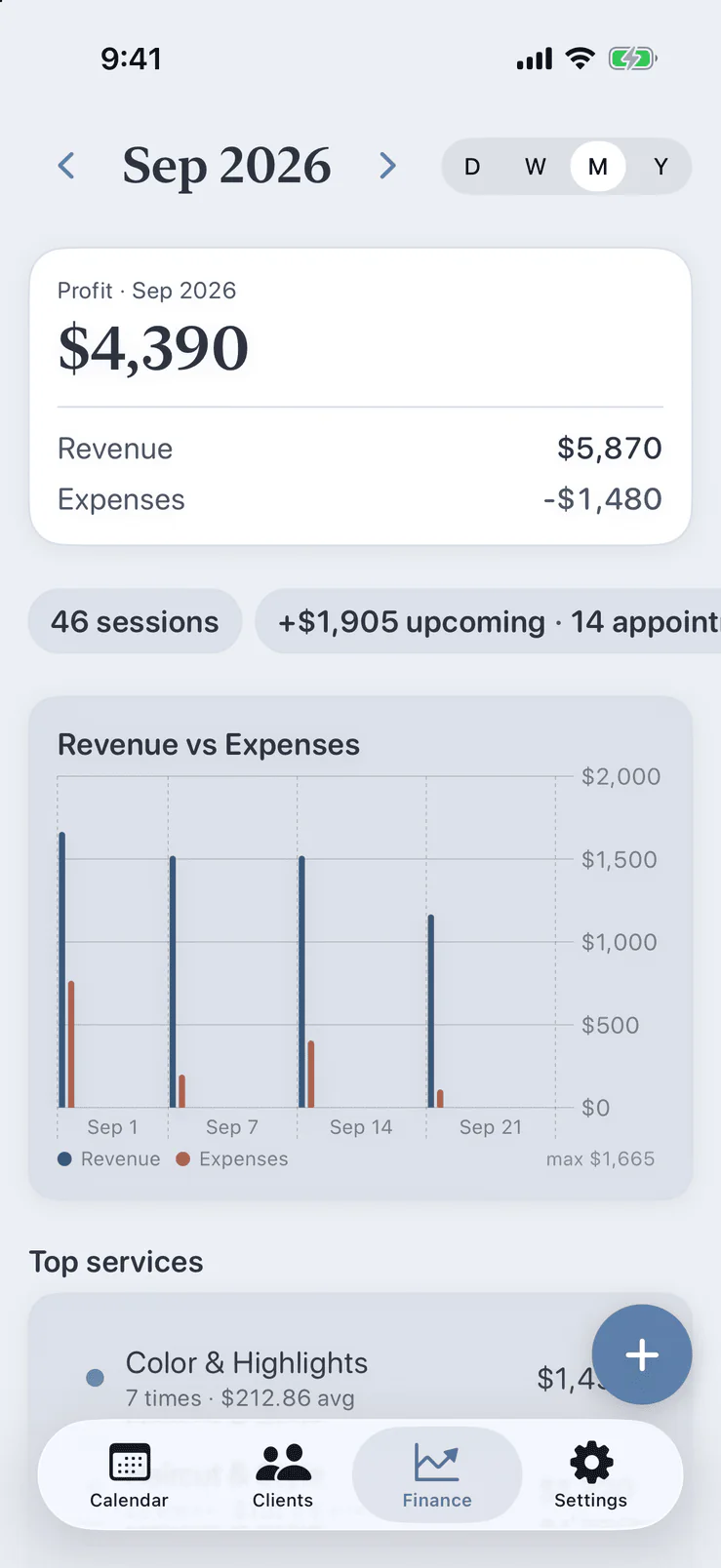Open the Calendar tab

129,1475
